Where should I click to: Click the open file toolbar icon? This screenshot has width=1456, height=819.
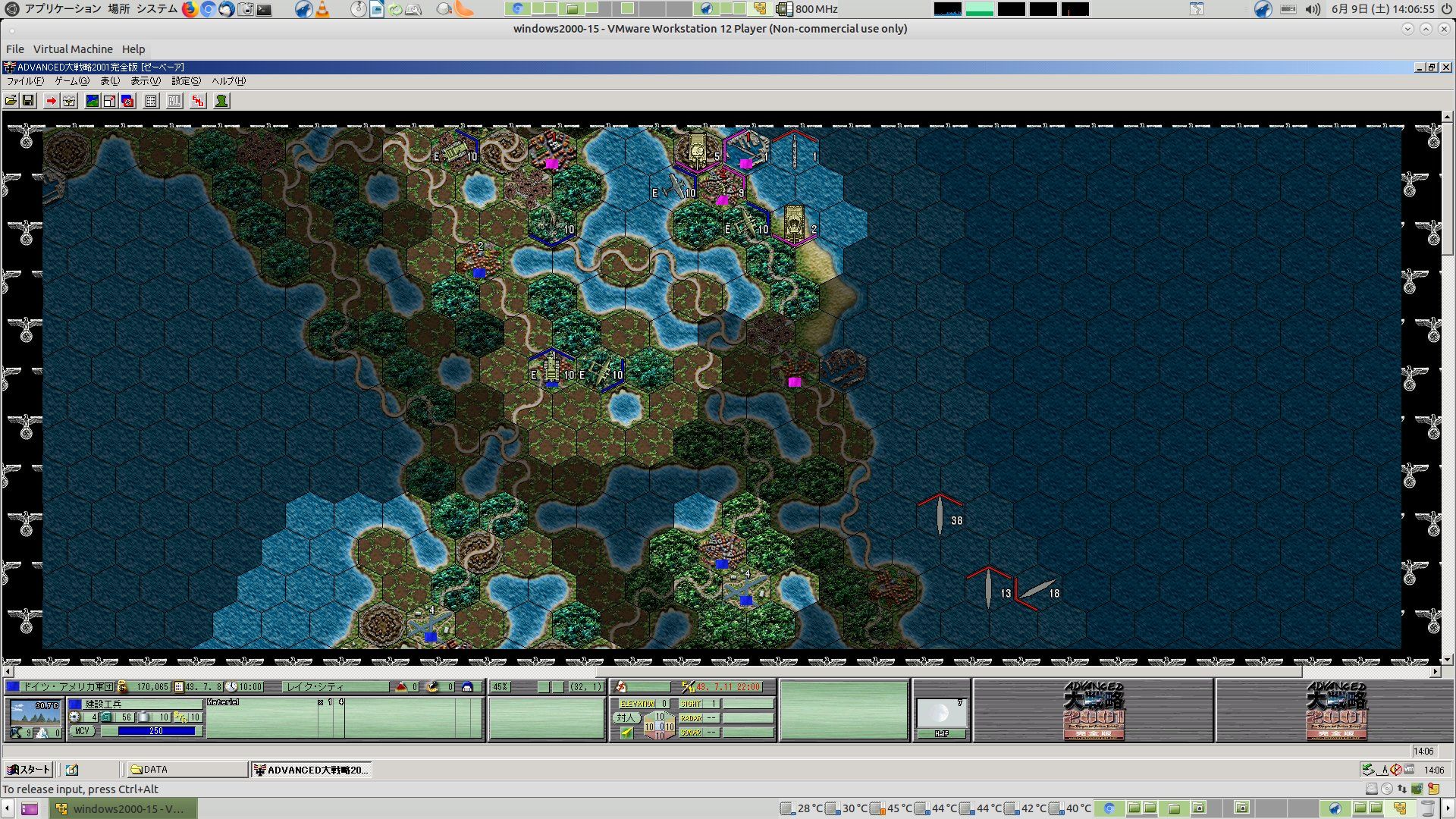pyautogui.click(x=11, y=101)
